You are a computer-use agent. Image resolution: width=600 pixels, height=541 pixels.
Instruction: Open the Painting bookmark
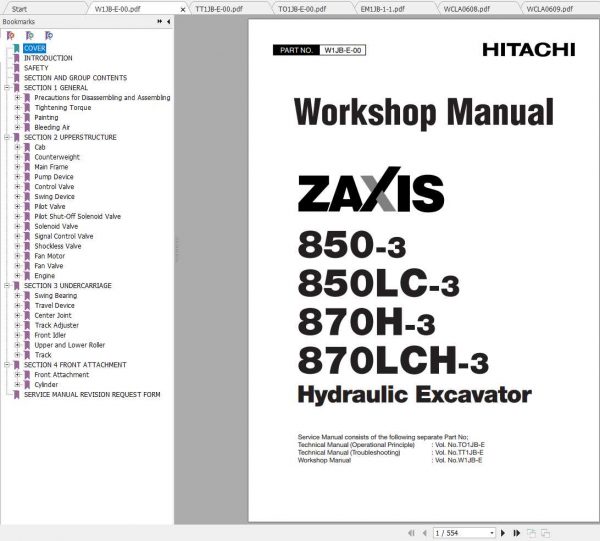(x=46, y=117)
